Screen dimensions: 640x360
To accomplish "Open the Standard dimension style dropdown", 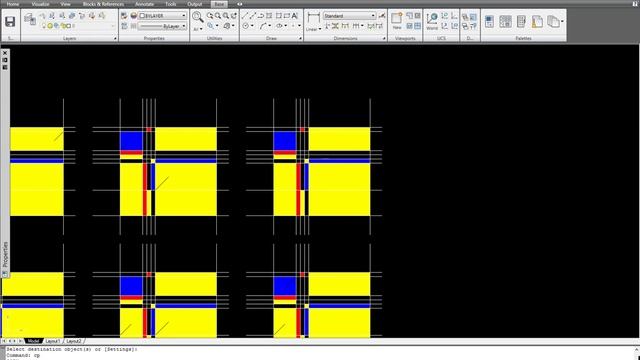I will (349, 16).
